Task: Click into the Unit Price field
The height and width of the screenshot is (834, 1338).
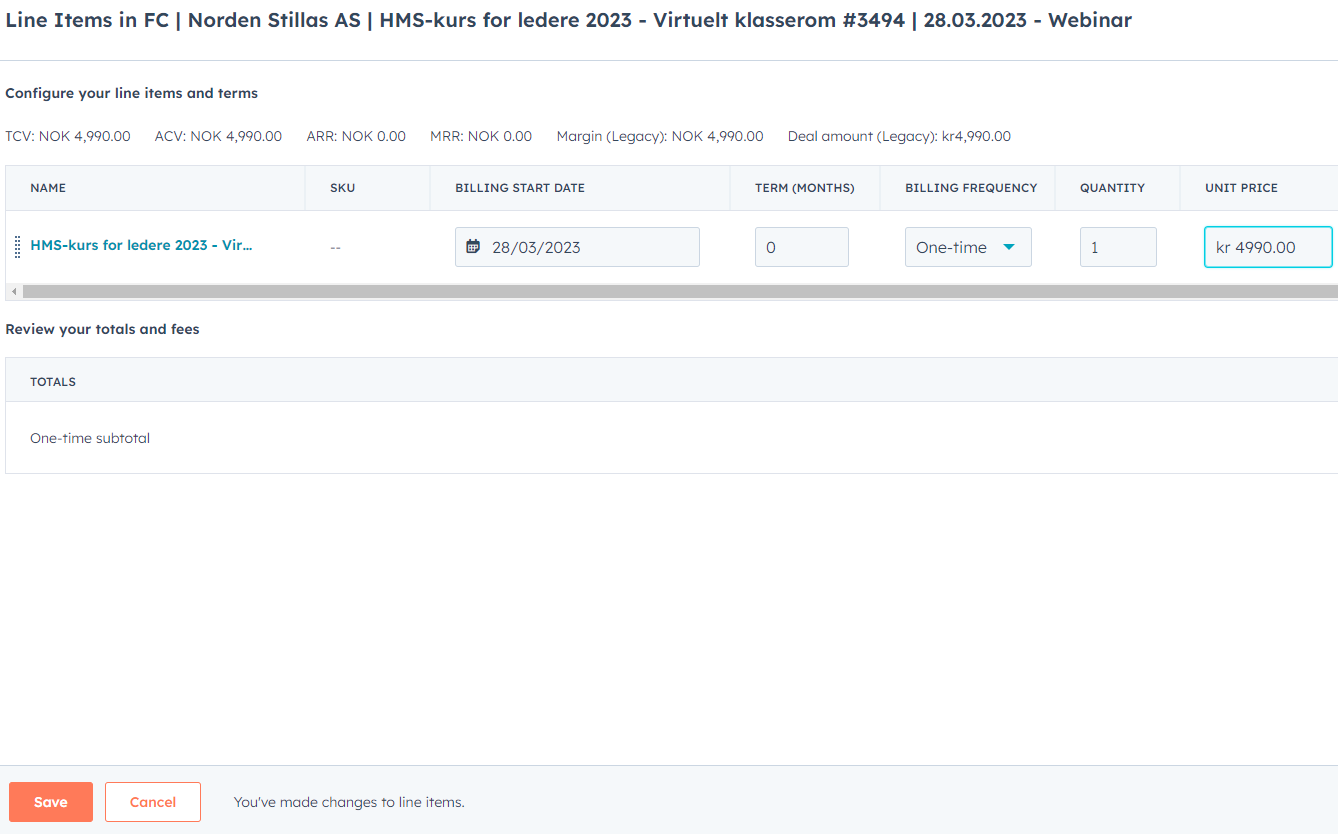Action: [1267, 247]
